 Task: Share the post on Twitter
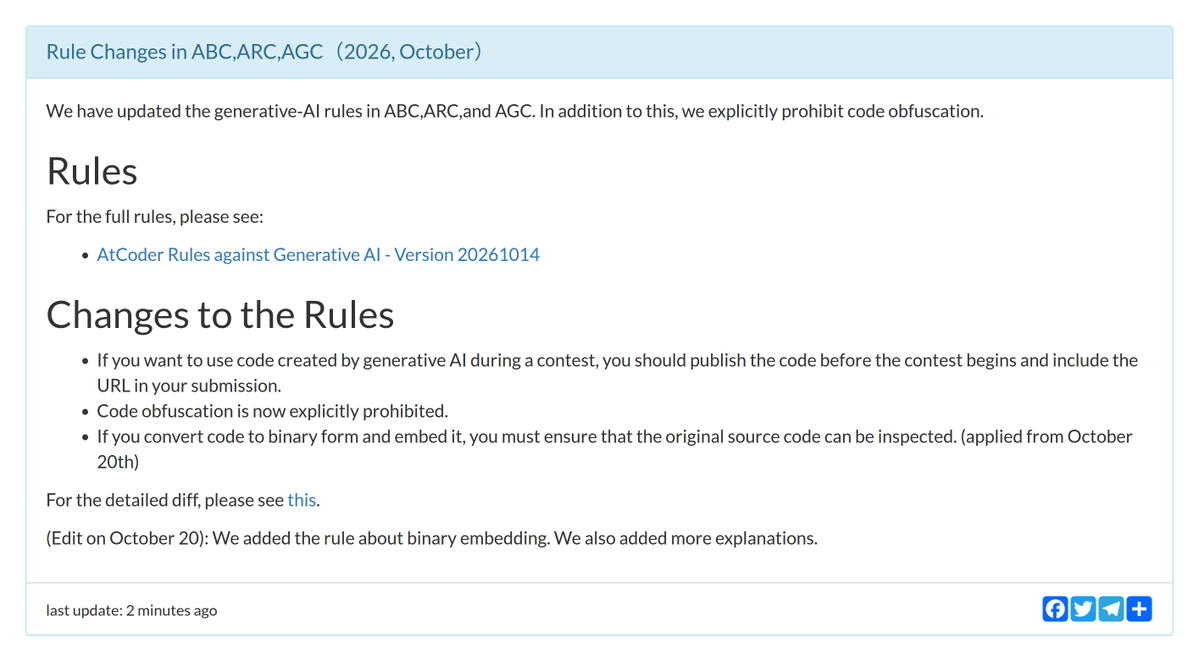tap(1083, 609)
